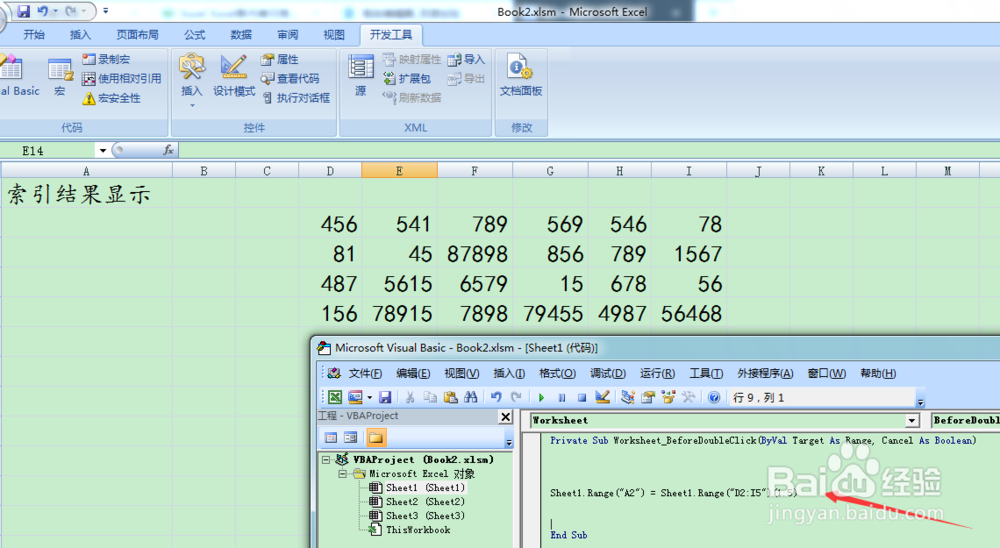Open the Insert controls (插入) dropdown
Image resolution: width=1000 pixels, height=548 pixels.
191,80
